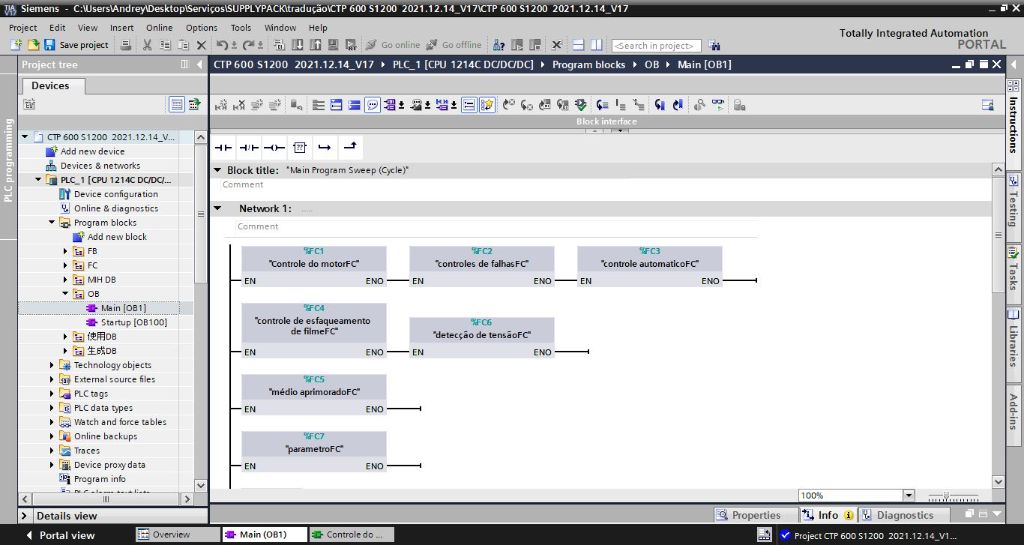This screenshot has height=545, width=1024.
Task: Open Accessible devices icon in toolbar
Action: pyautogui.click(x=498, y=45)
